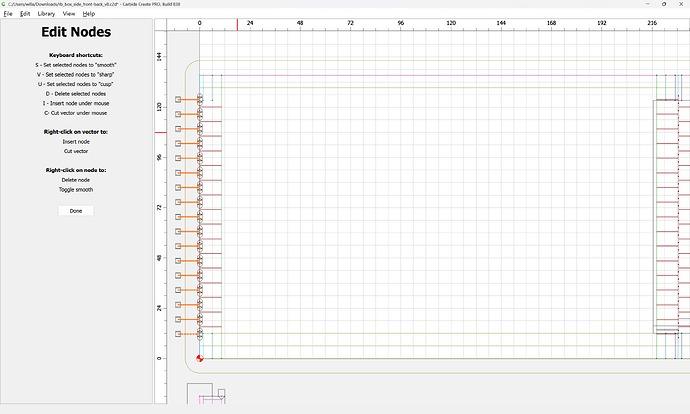Minimize the Carbide Create window
This screenshot has width=690, height=414.
(630, 4)
